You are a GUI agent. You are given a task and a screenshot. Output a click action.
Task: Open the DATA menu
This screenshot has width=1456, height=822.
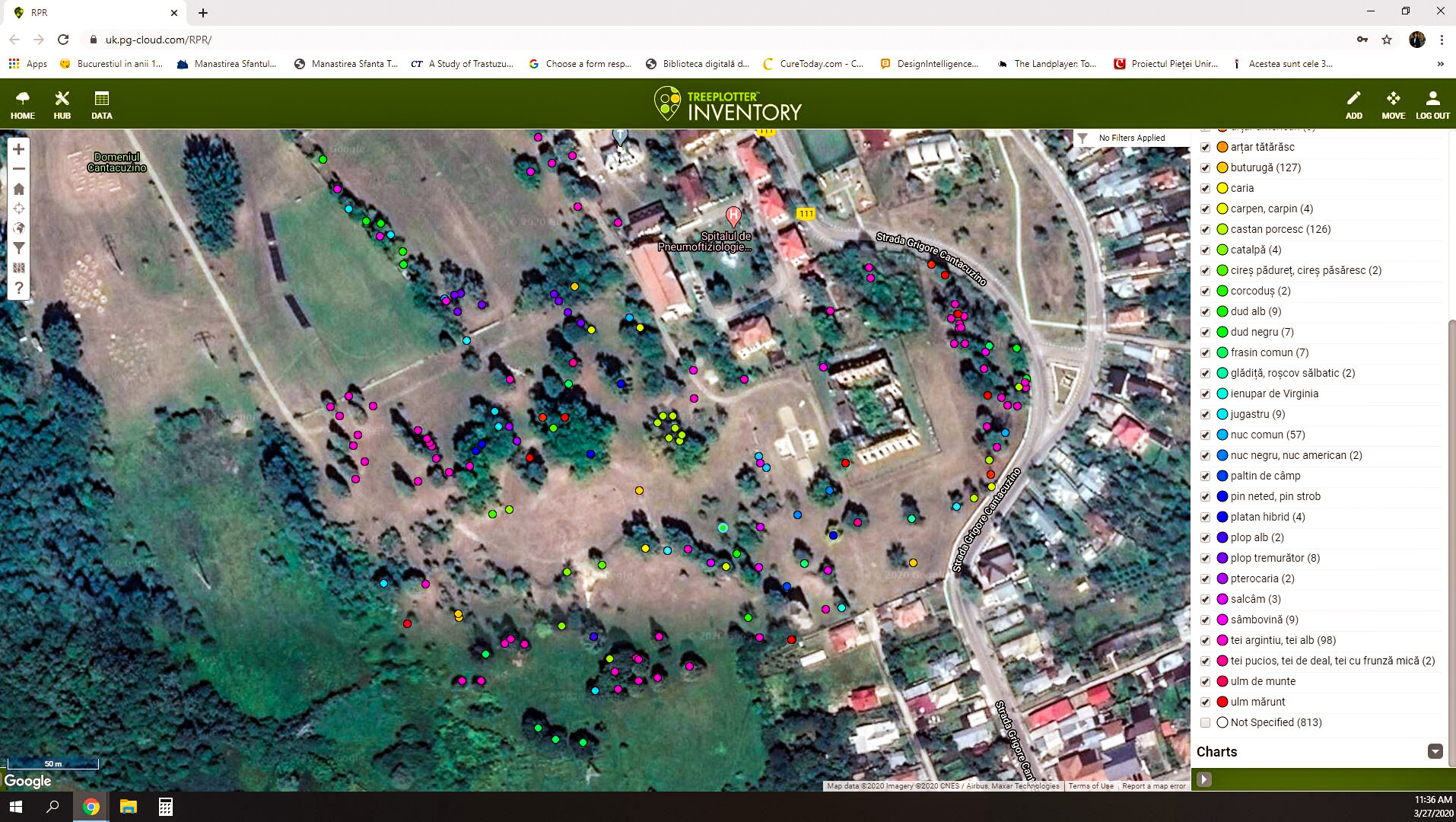tap(101, 105)
